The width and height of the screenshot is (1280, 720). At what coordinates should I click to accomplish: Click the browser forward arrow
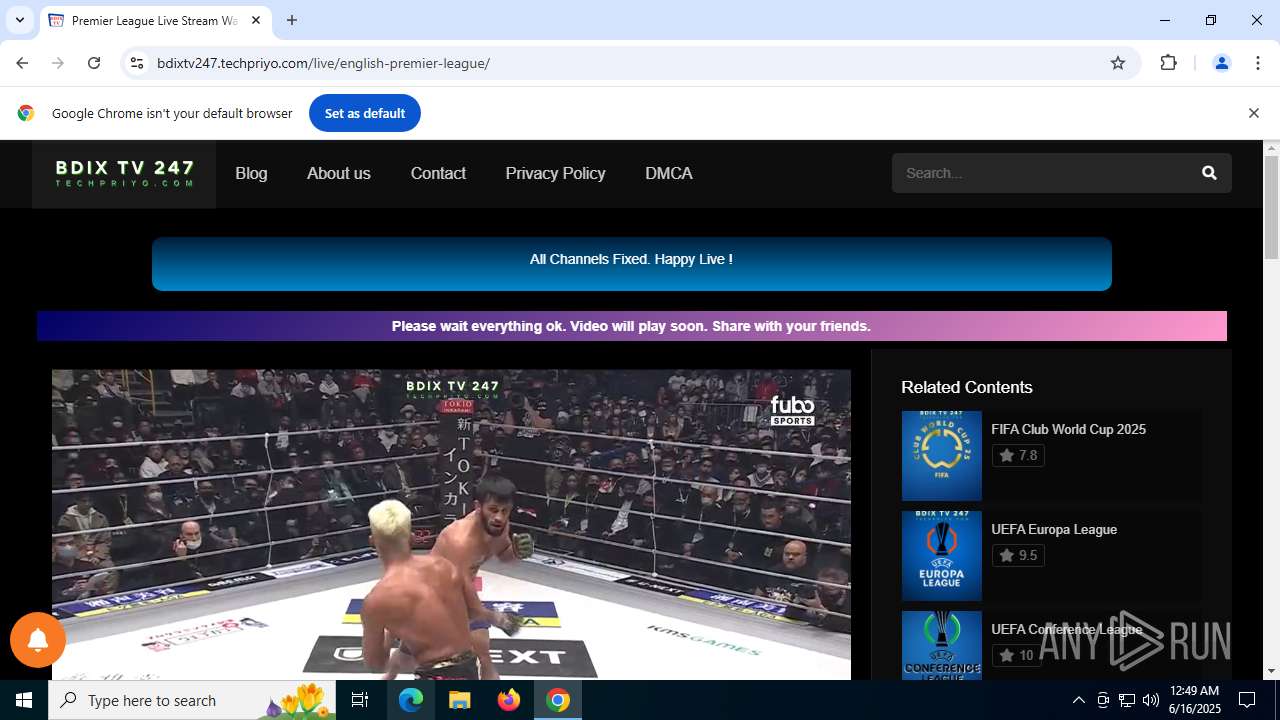click(58, 63)
